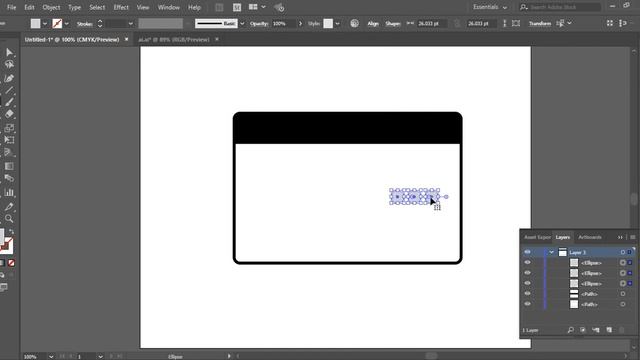Click the Recolor Artwork wheel icon
This screenshot has height=360, width=640.
[354, 23]
